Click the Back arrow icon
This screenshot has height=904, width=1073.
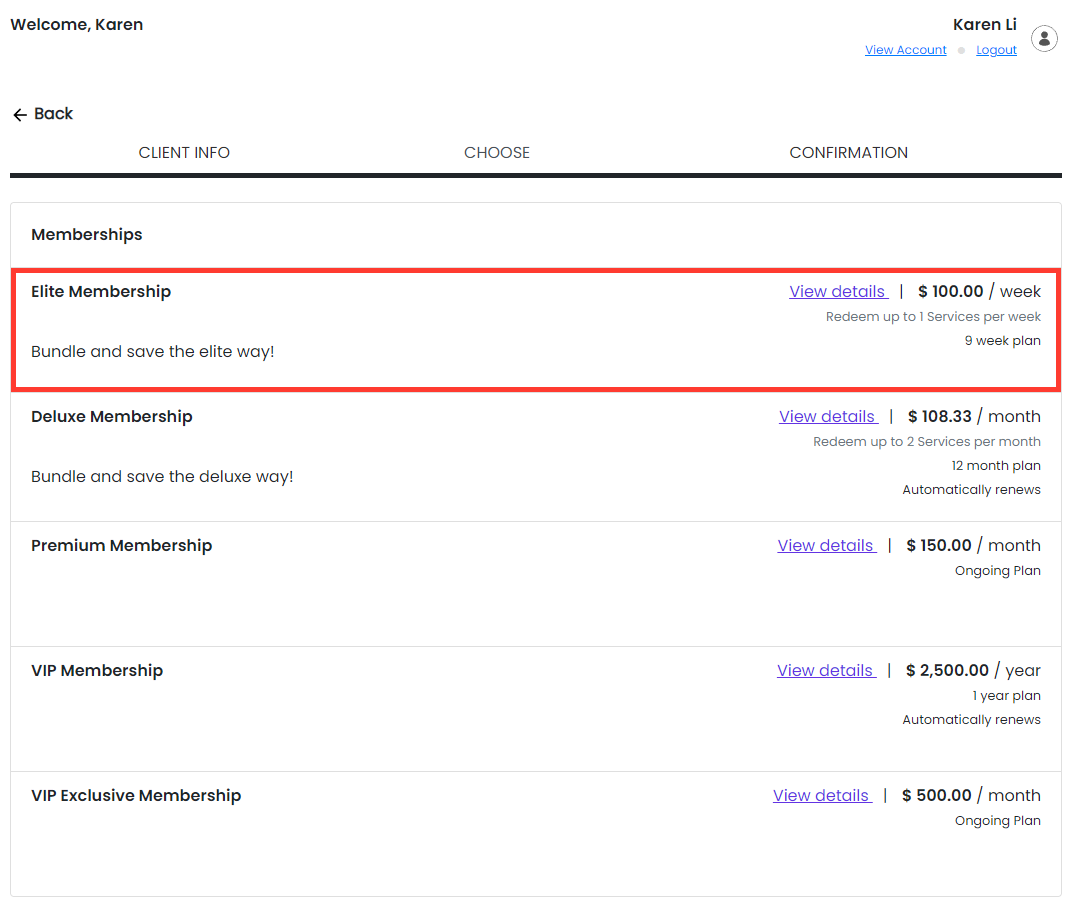pos(20,114)
